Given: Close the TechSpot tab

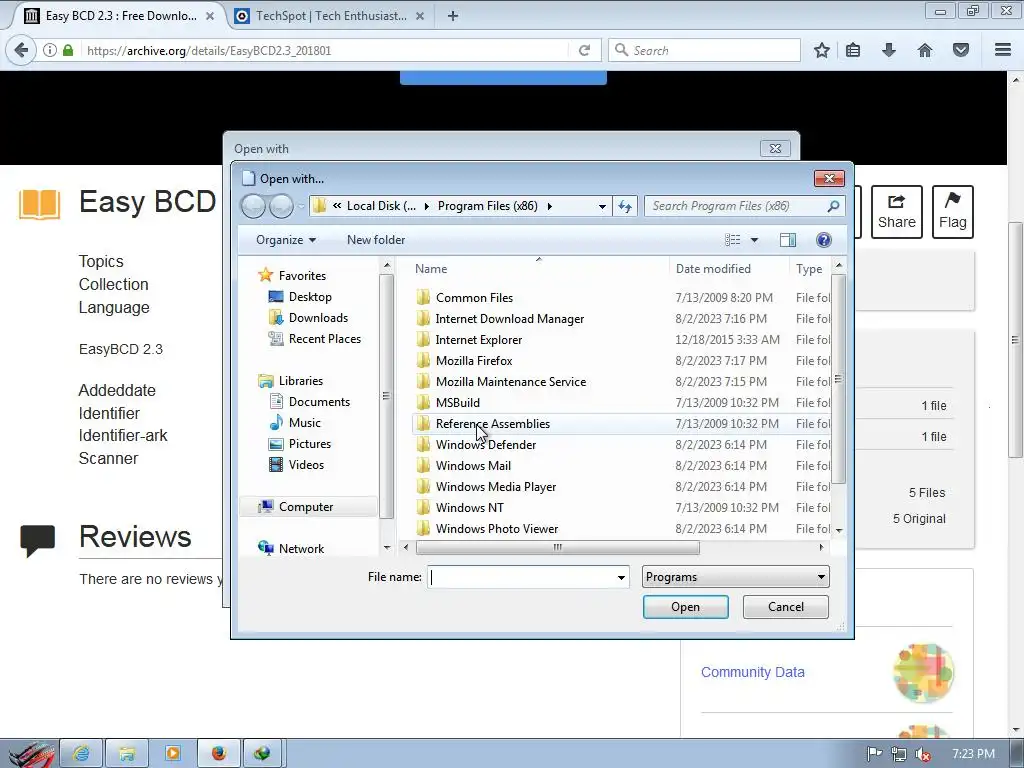Looking at the screenshot, I should click(x=420, y=16).
